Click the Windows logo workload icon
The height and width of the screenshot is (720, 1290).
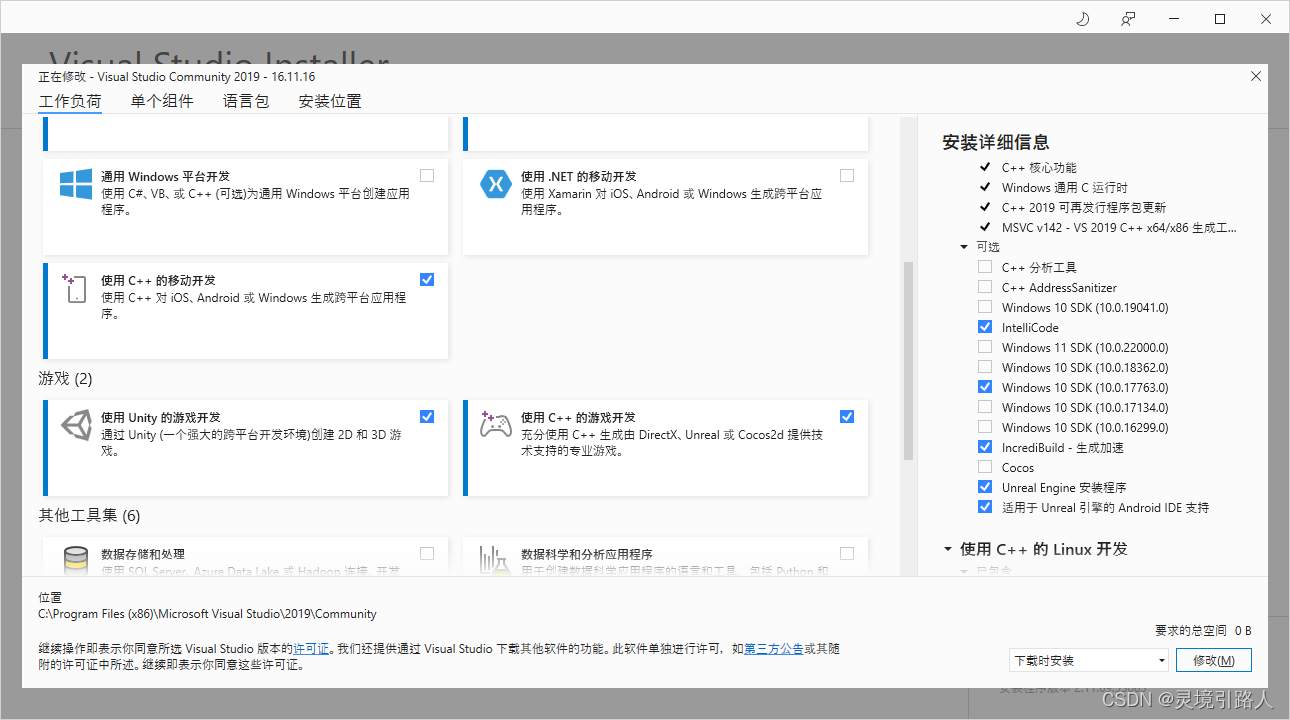tap(76, 184)
